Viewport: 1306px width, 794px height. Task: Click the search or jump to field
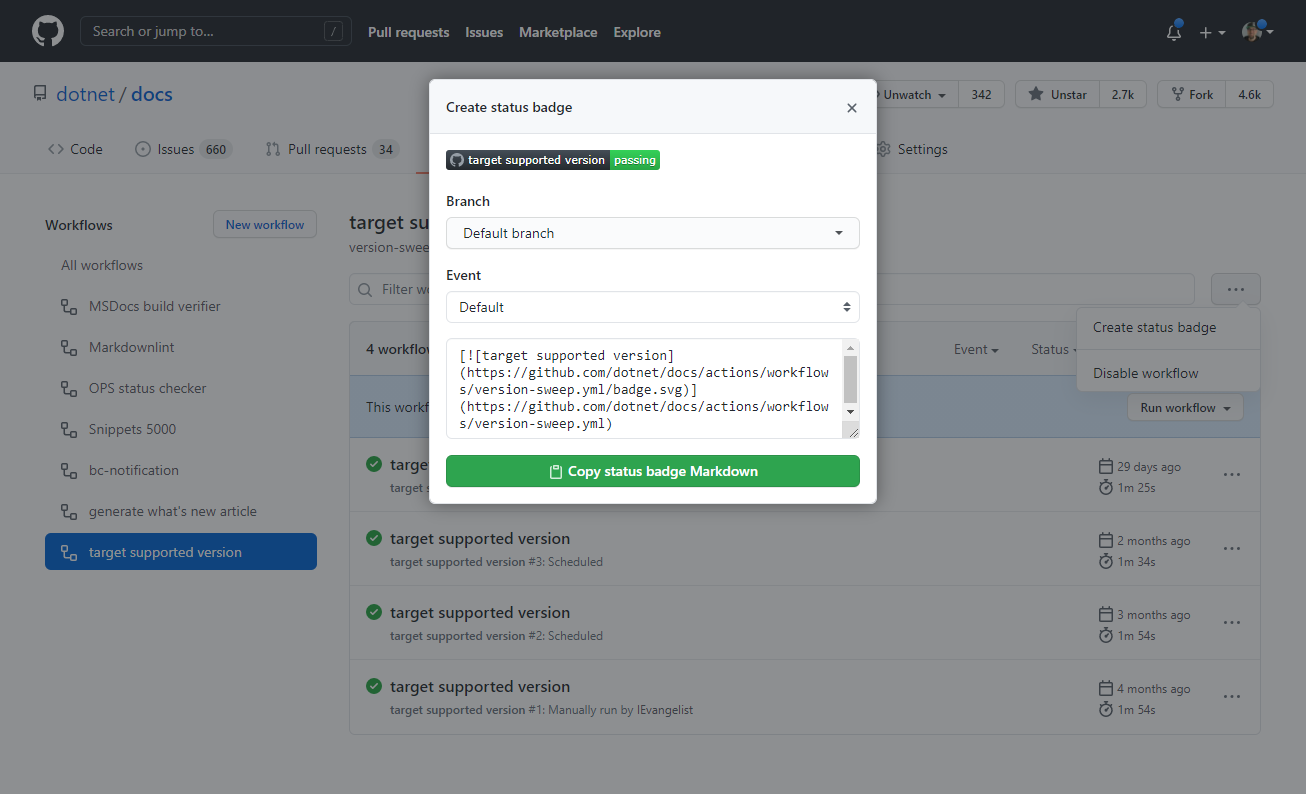click(x=215, y=31)
